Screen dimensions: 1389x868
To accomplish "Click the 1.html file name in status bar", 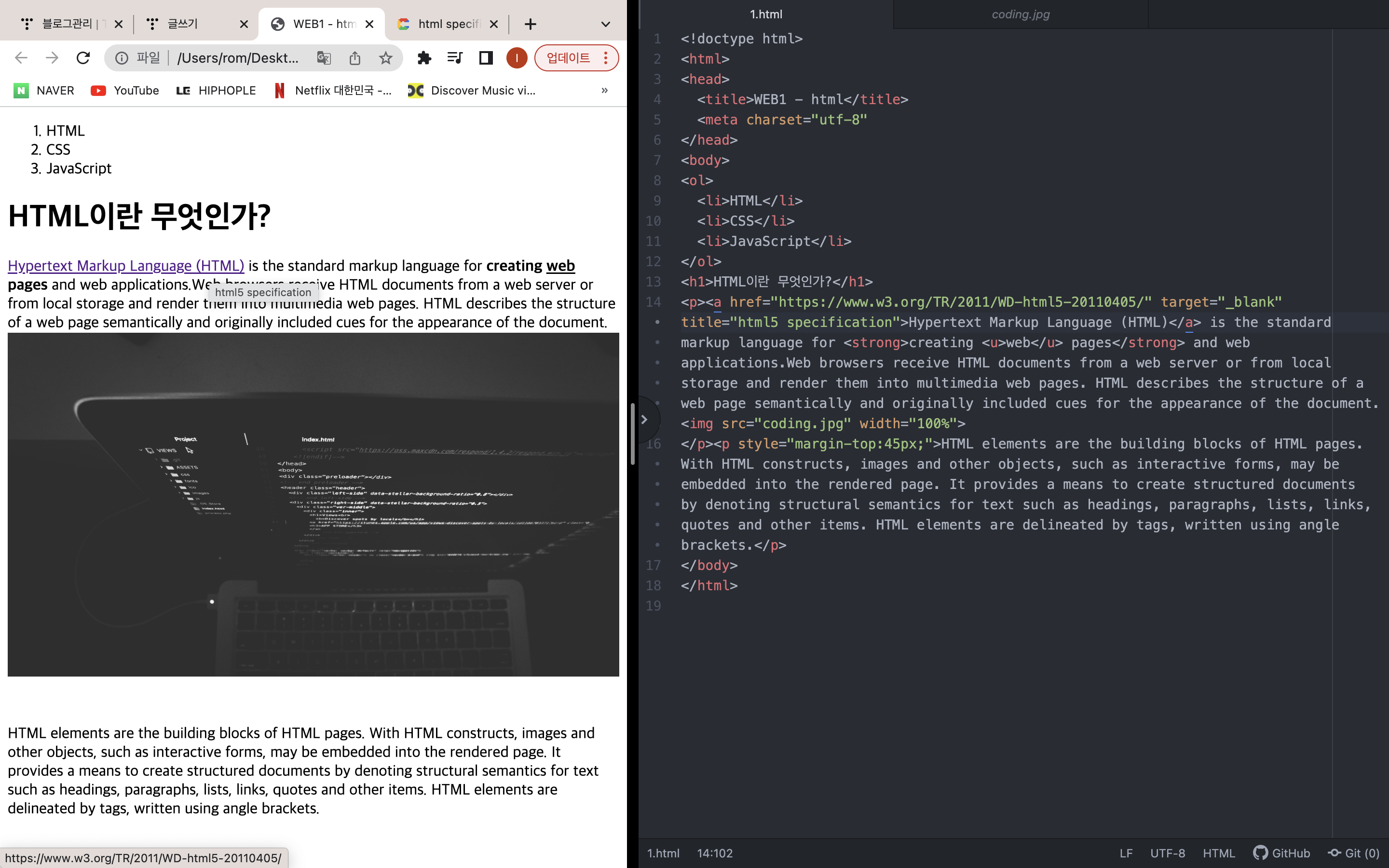I will 663,853.
